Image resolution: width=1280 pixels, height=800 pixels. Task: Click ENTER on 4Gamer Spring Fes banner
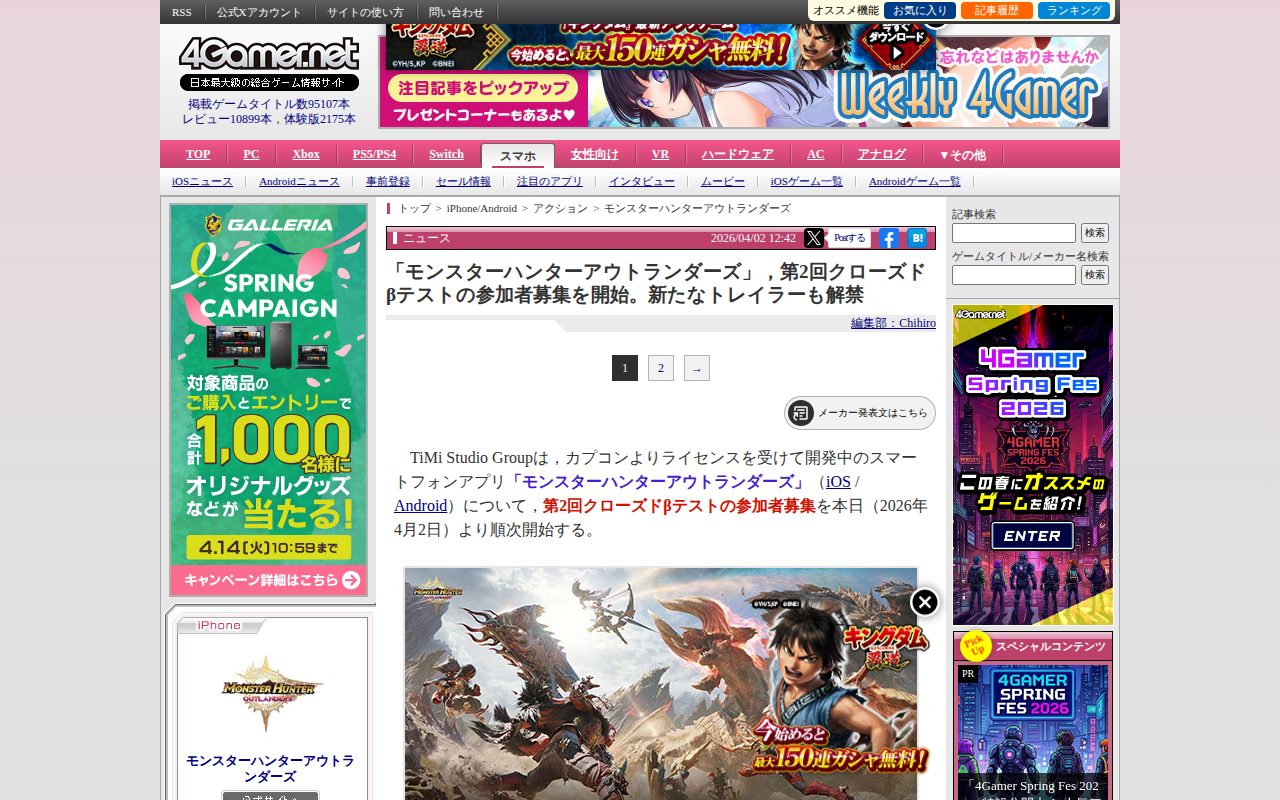[x=1033, y=536]
